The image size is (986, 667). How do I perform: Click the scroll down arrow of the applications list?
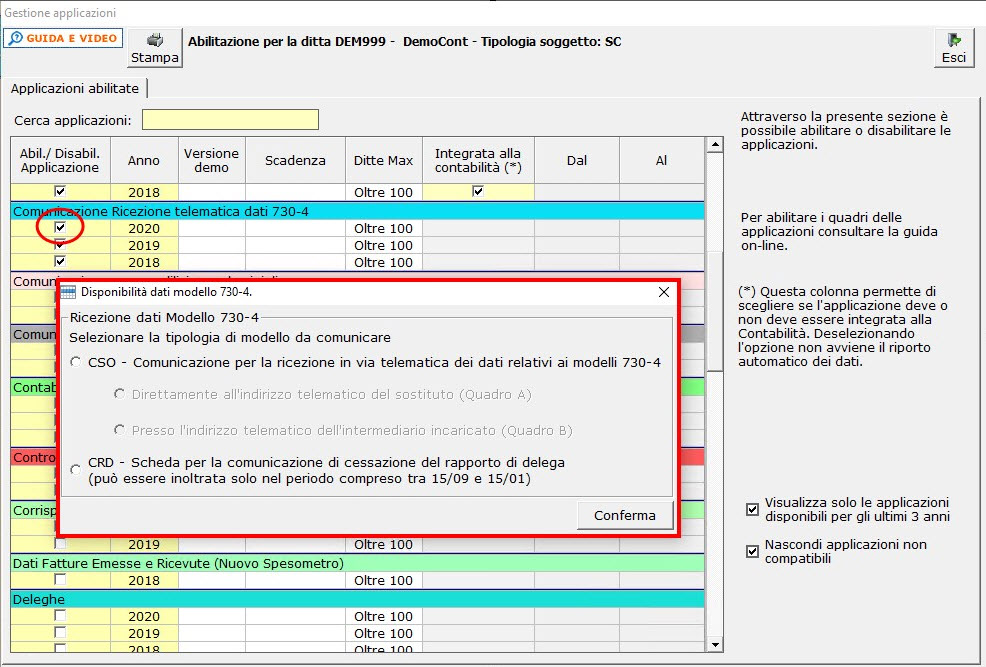(715, 644)
